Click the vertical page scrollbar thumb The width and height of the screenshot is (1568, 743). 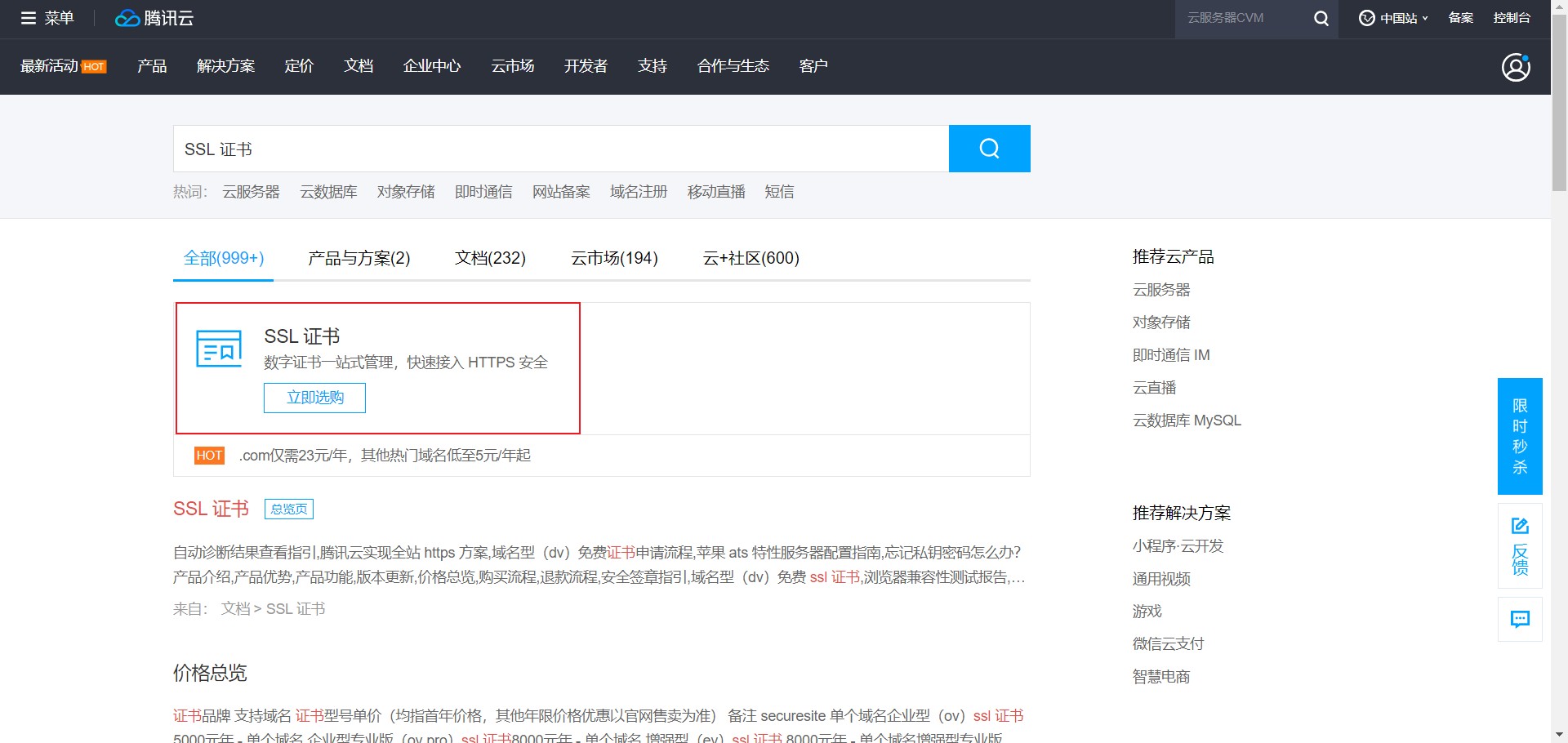pyautogui.click(x=1559, y=102)
